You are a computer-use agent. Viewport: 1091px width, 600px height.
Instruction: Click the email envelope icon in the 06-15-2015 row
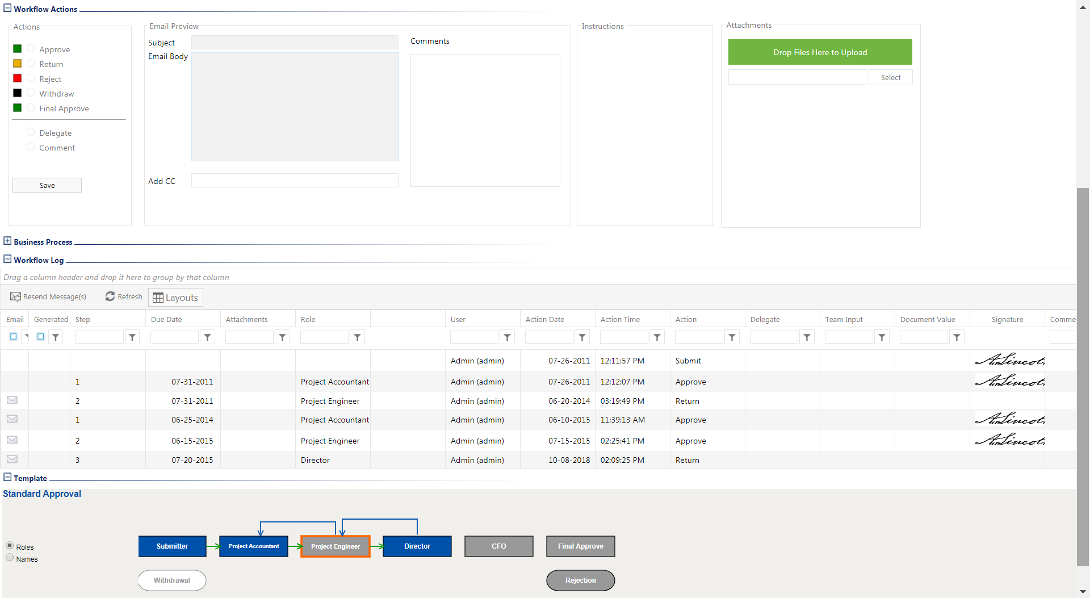pyautogui.click(x=13, y=440)
